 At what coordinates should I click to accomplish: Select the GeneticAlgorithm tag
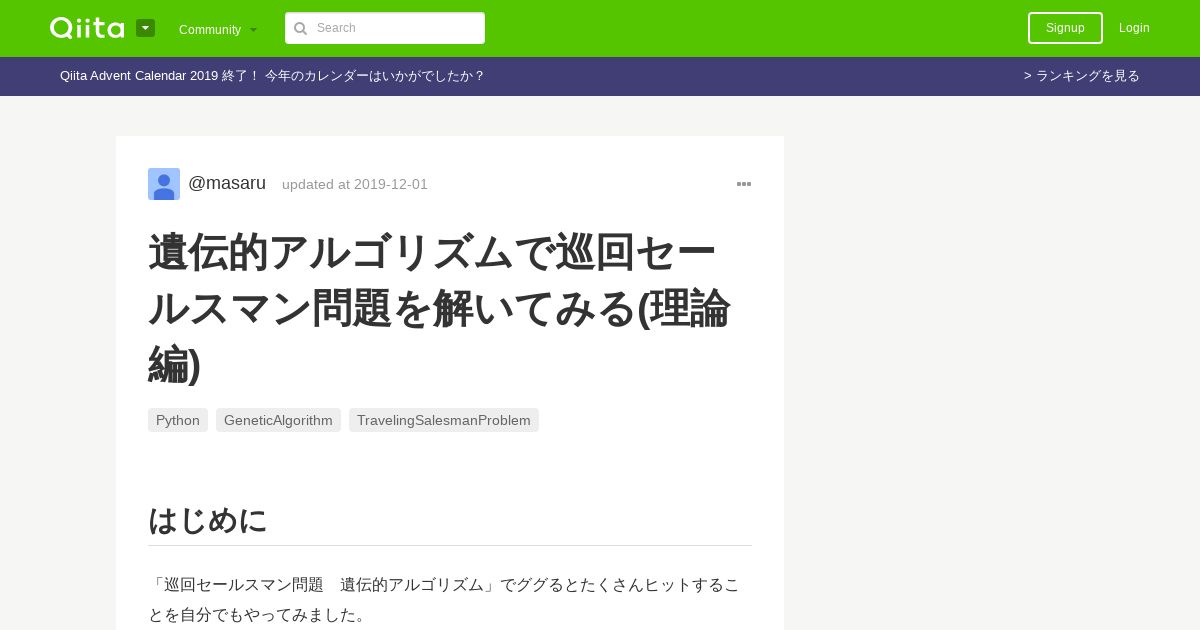coord(278,420)
